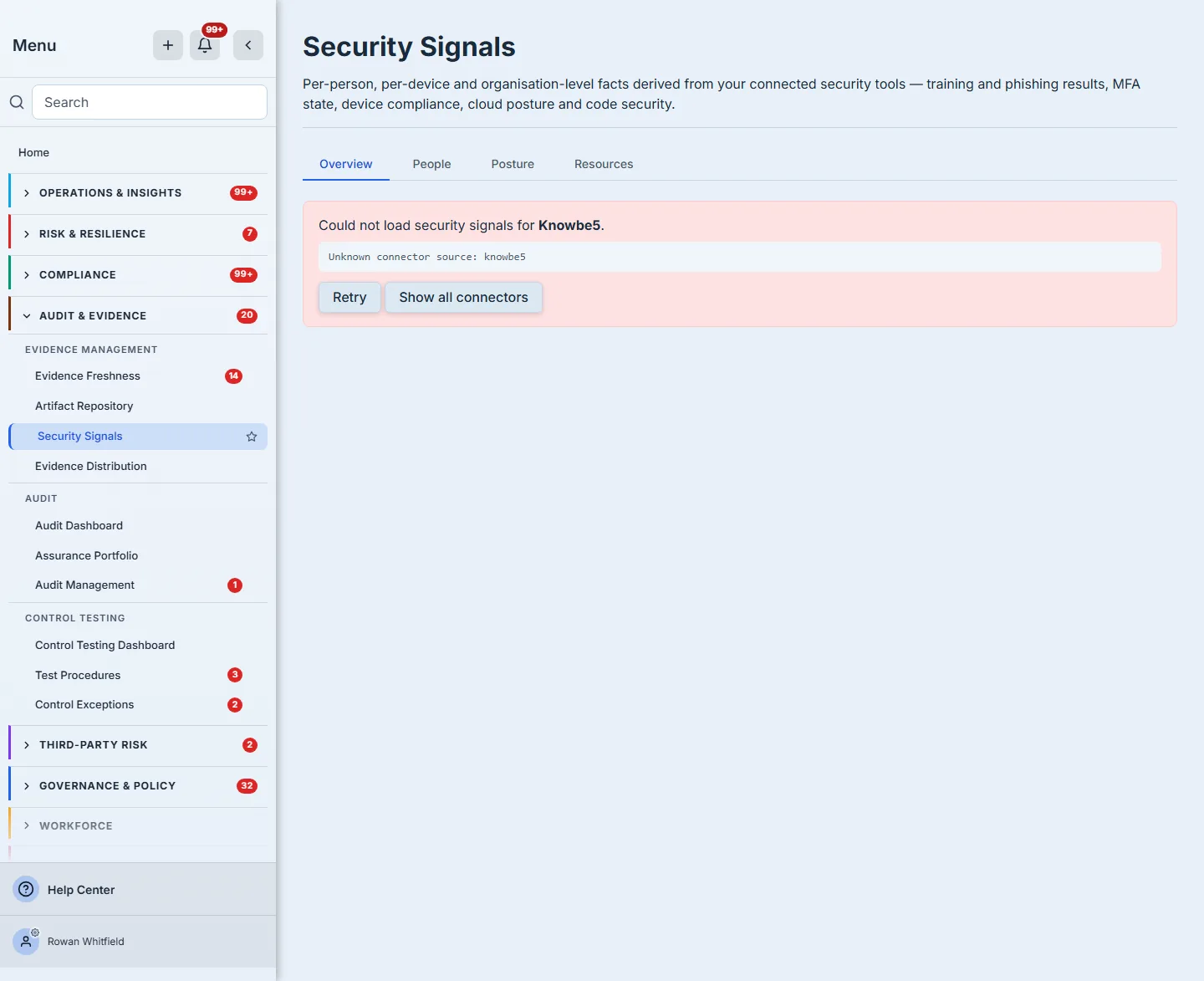
Task: Open Evidence Freshness page
Action: 138,376
